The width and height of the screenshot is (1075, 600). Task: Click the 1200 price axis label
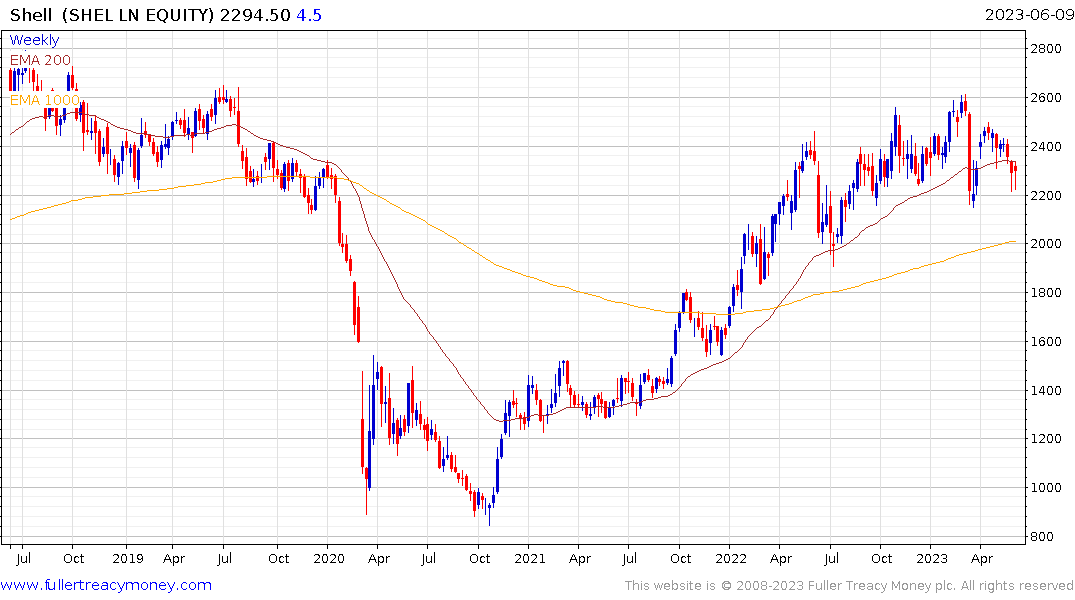coord(1046,439)
